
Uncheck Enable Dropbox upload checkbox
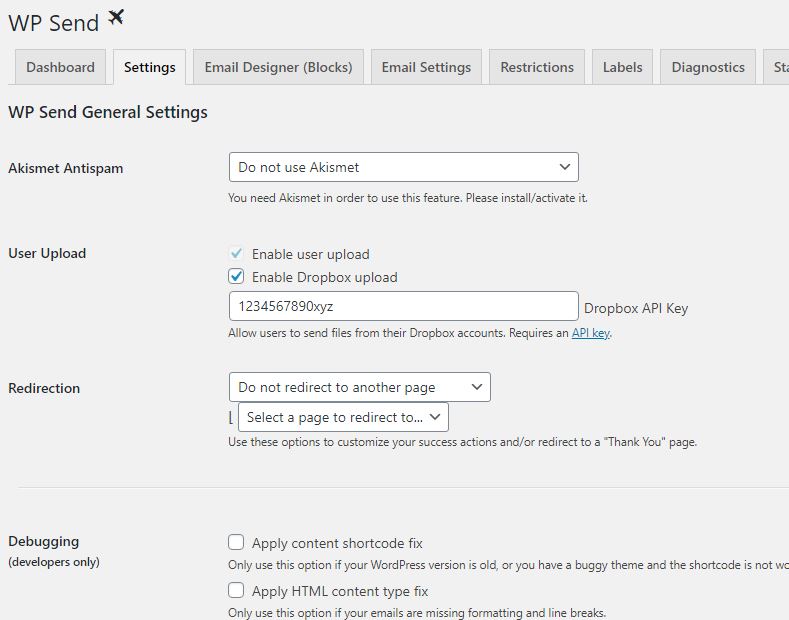point(236,276)
